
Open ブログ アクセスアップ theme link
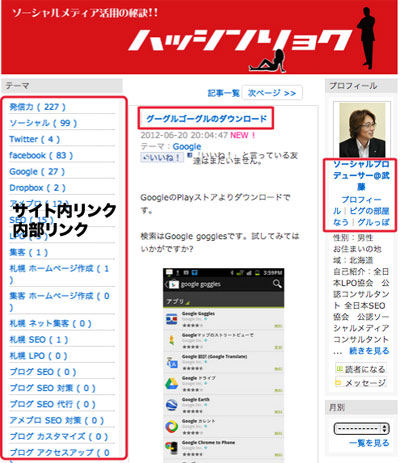click(59, 453)
